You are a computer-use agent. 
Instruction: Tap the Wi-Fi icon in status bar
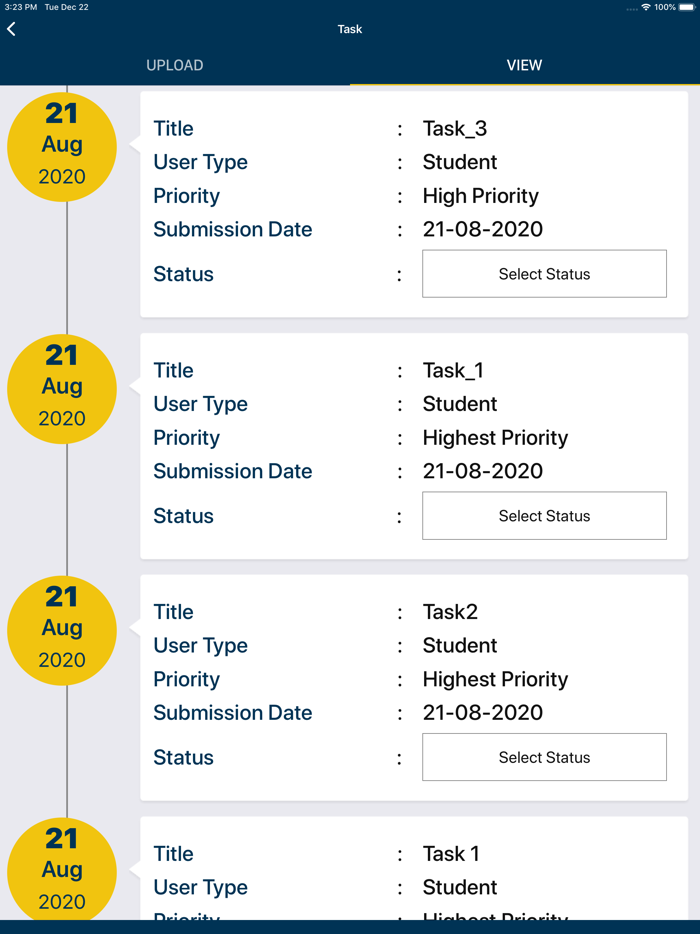point(646,7)
